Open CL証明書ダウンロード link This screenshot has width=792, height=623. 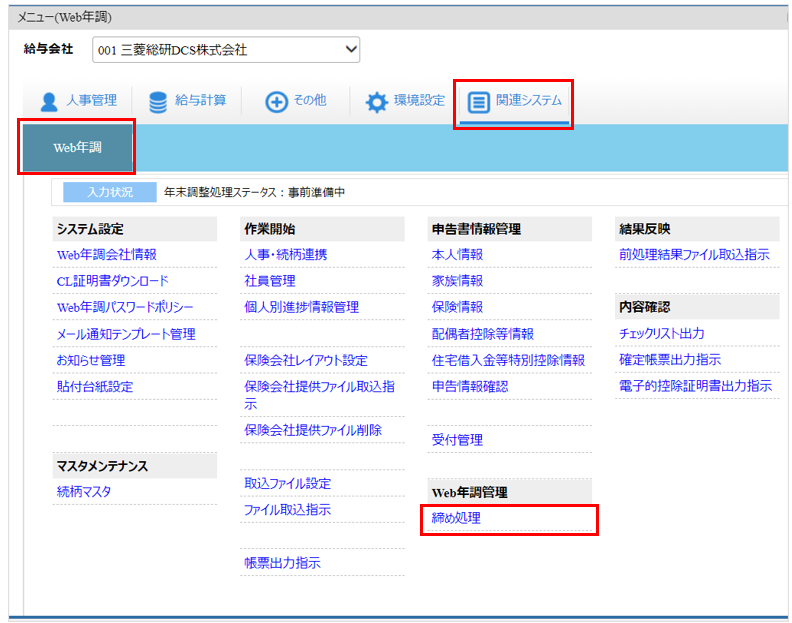point(113,281)
